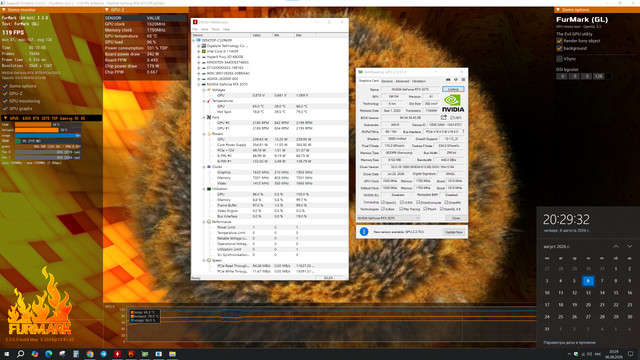This screenshot has height=360, width=640.
Task: Click Intel Core CPU icon in HWMonitor tree
Action: (x=204, y=51)
